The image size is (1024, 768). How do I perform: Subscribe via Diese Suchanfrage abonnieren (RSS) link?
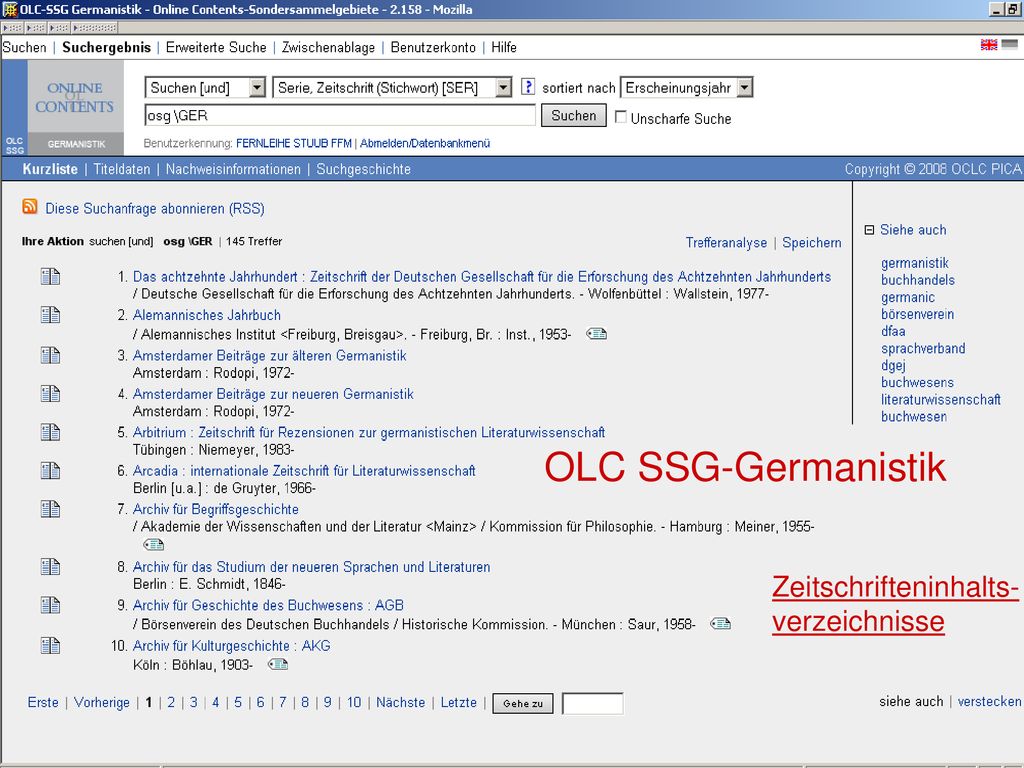(155, 209)
